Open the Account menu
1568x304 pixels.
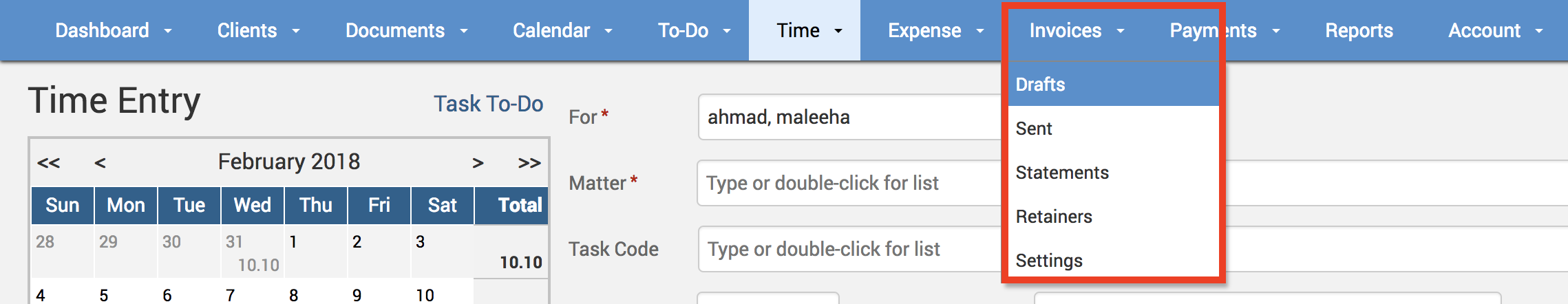1495,31
